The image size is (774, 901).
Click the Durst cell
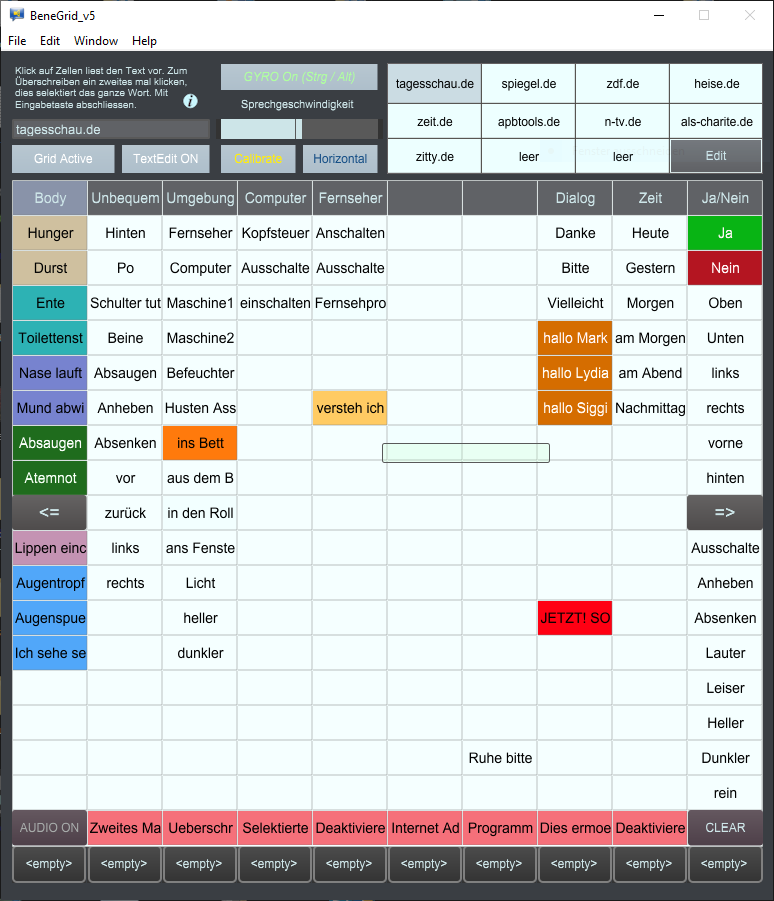pos(50,268)
